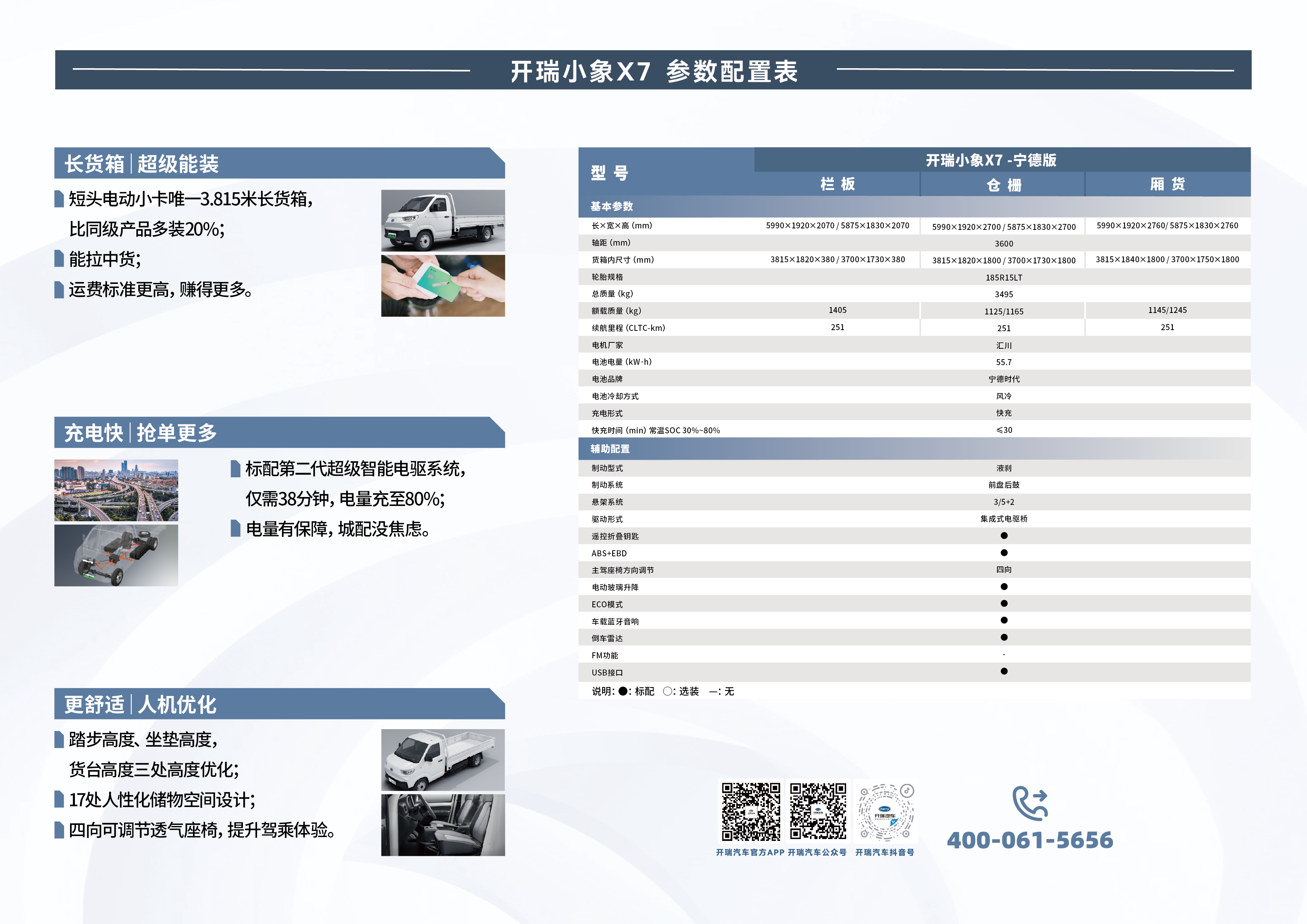Screen dimensions: 1307x924
Task: Open the cabin seat interior photo
Action: pos(443,825)
